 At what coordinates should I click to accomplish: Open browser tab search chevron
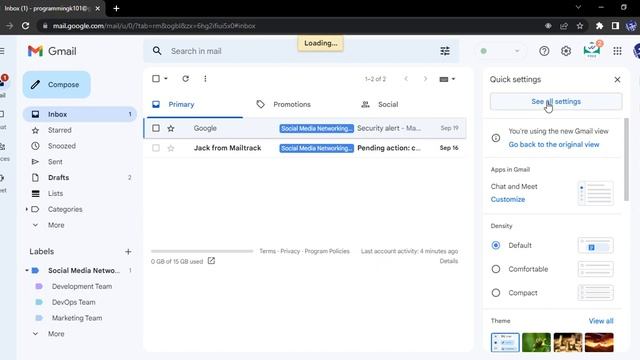point(578,7)
